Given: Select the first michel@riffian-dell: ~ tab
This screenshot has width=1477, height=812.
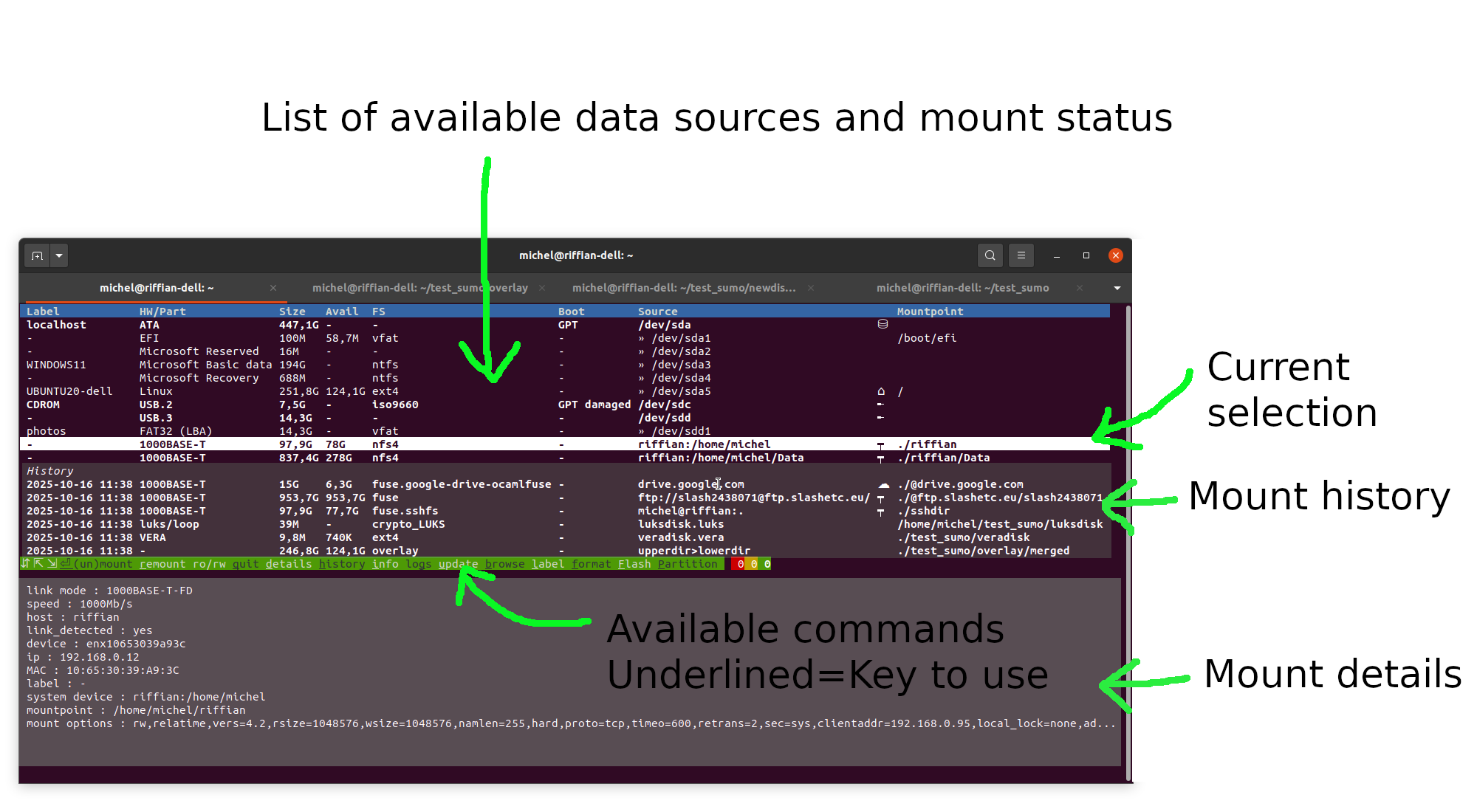Looking at the screenshot, I should coord(157,288).
